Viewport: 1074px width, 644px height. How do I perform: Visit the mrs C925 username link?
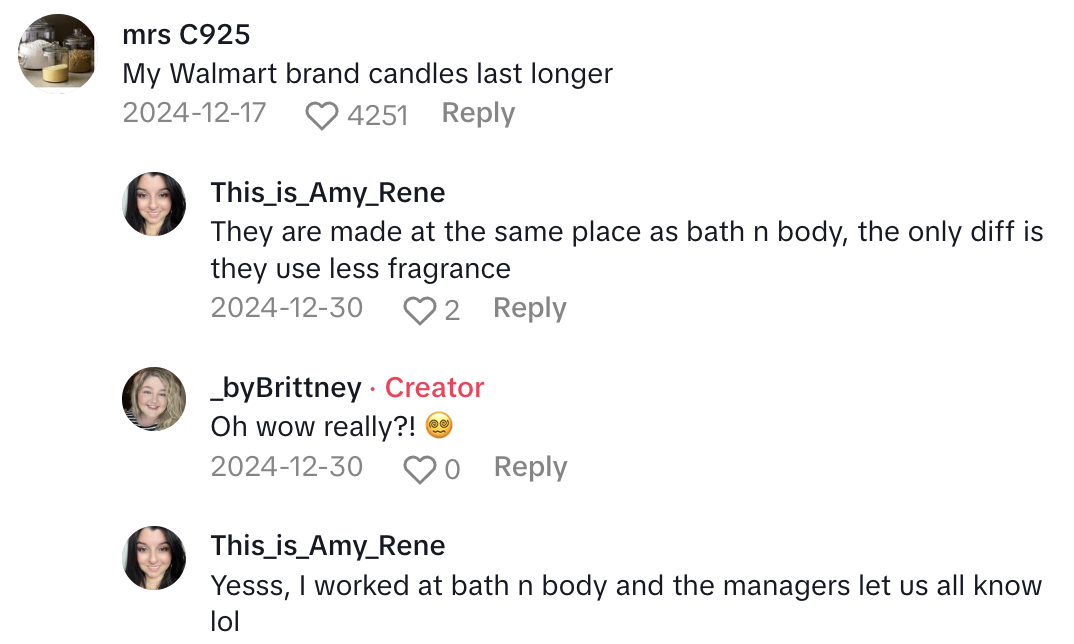click(x=186, y=35)
